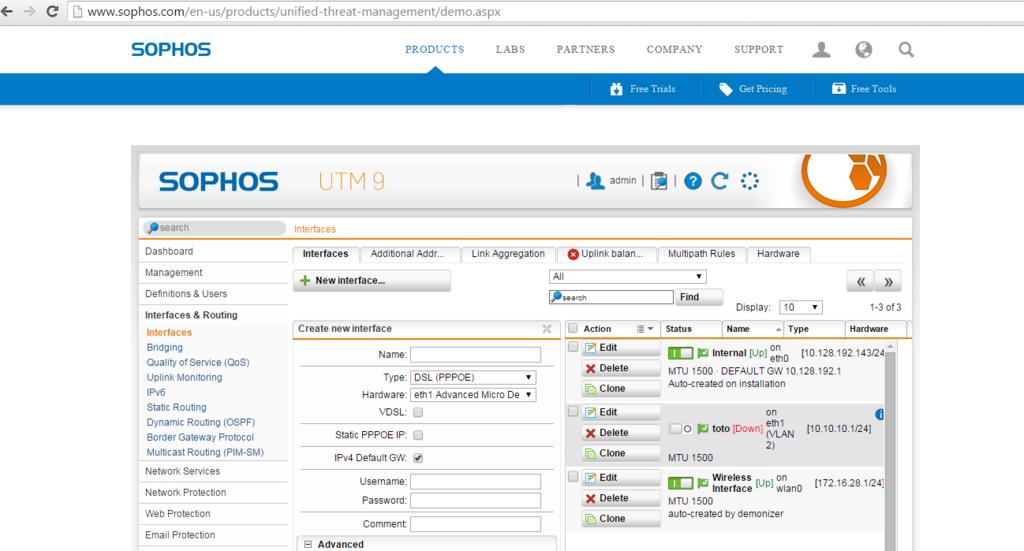Open Action column list menu icon
Image resolution: width=1024 pixels, height=551 pixels.
click(645, 329)
